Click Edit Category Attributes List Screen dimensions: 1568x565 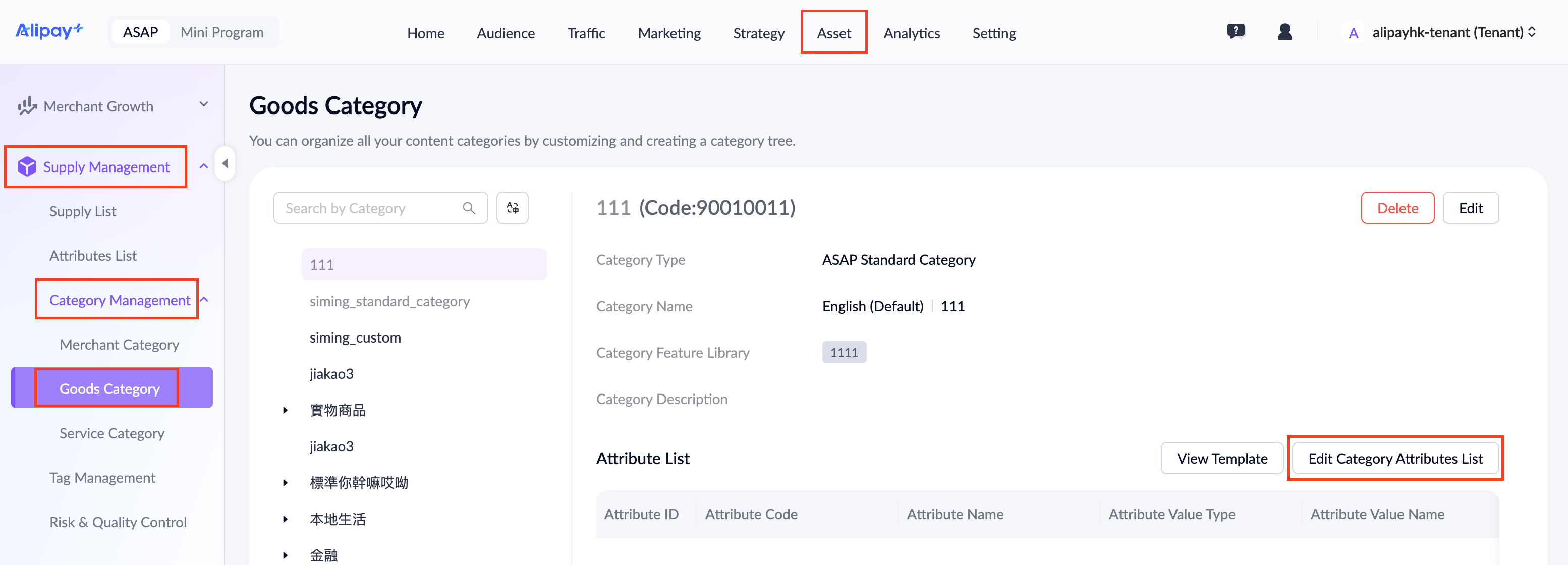1394,459
